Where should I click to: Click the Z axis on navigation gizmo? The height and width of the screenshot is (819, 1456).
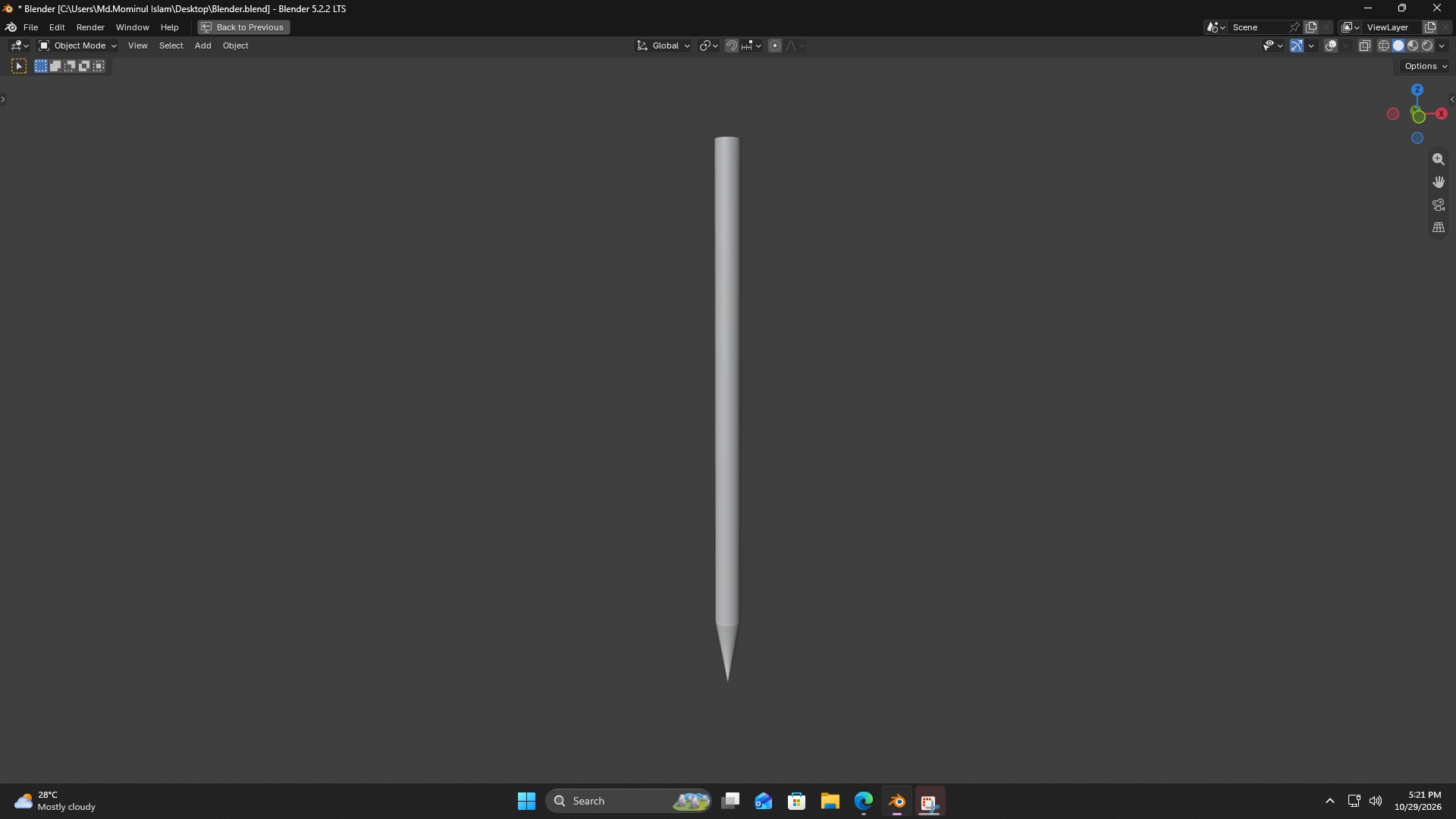pos(1417,89)
